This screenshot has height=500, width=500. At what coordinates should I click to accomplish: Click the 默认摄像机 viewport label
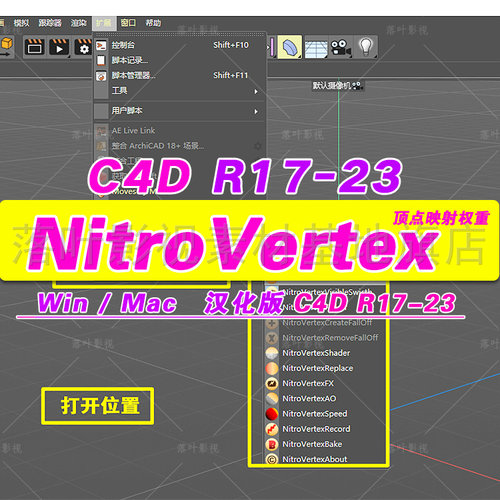332,86
